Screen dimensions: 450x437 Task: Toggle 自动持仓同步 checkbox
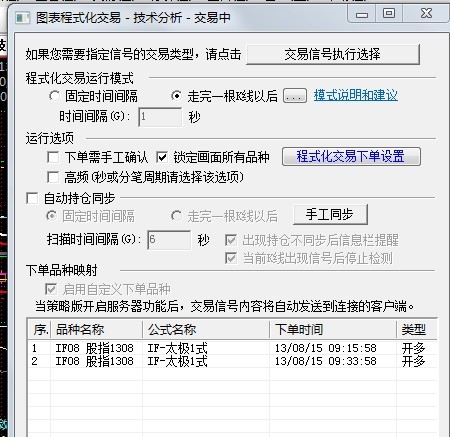(32, 198)
